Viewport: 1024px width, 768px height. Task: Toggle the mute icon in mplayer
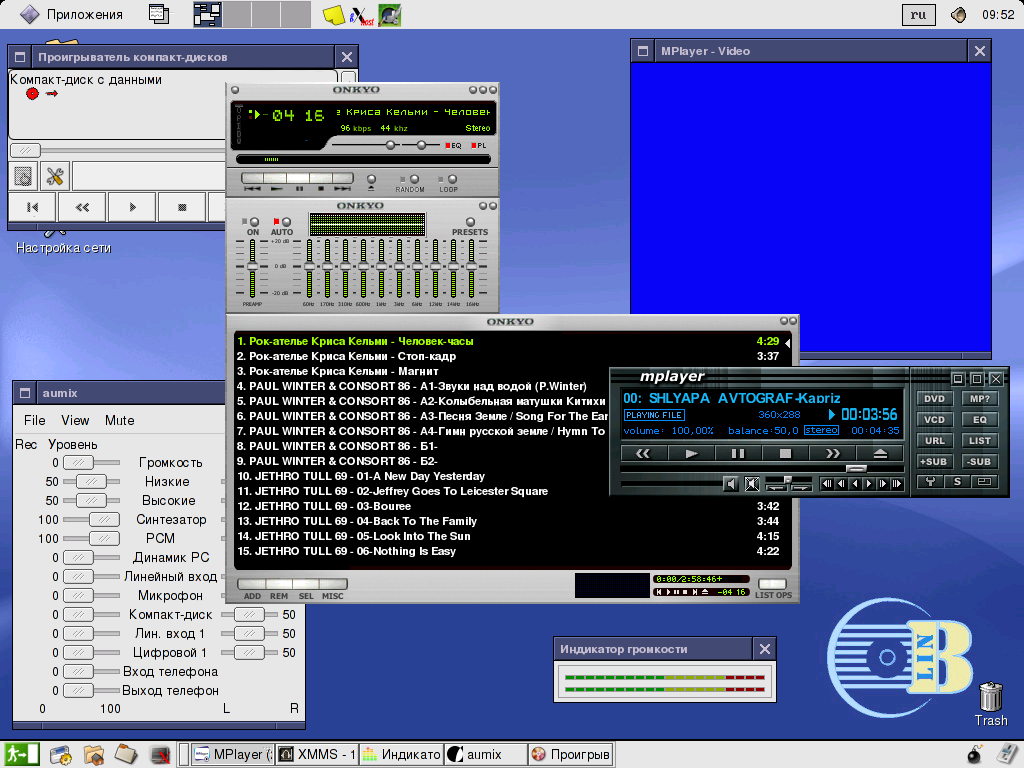tap(752, 484)
